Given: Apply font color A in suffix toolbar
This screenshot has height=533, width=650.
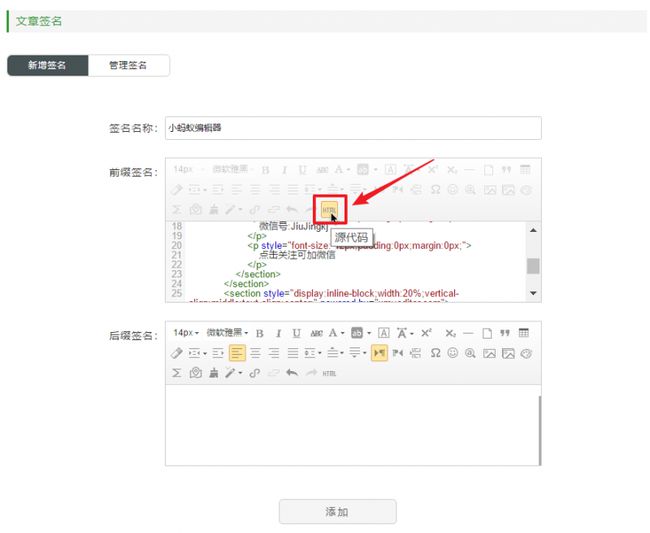Looking at the screenshot, I should [333, 333].
